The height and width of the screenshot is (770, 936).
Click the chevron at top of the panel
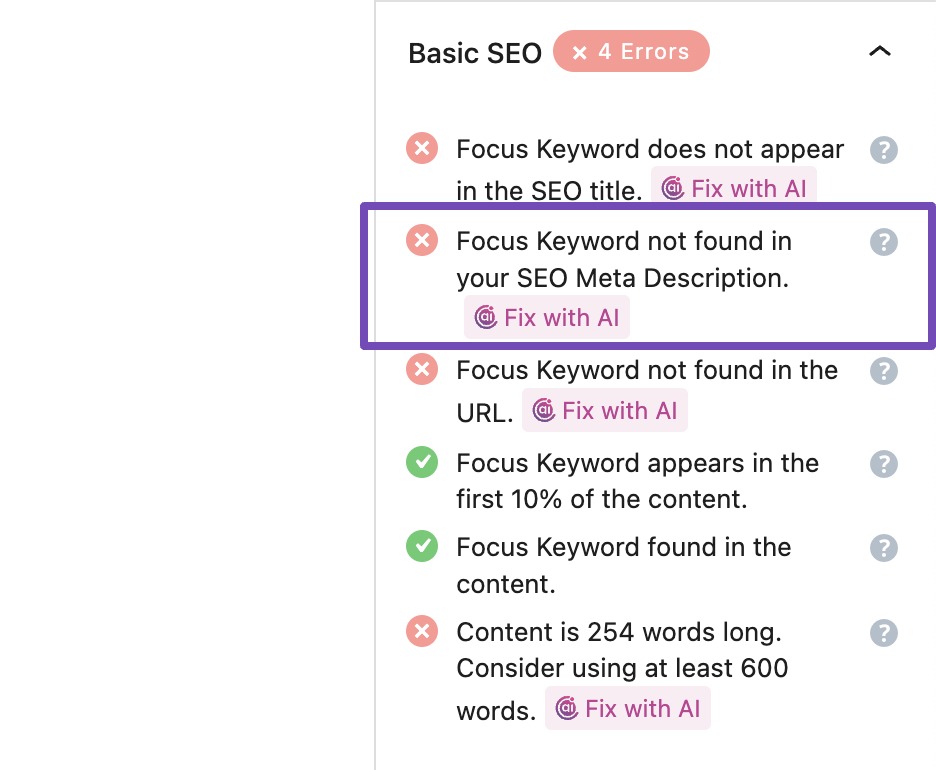click(x=879, y=50)
